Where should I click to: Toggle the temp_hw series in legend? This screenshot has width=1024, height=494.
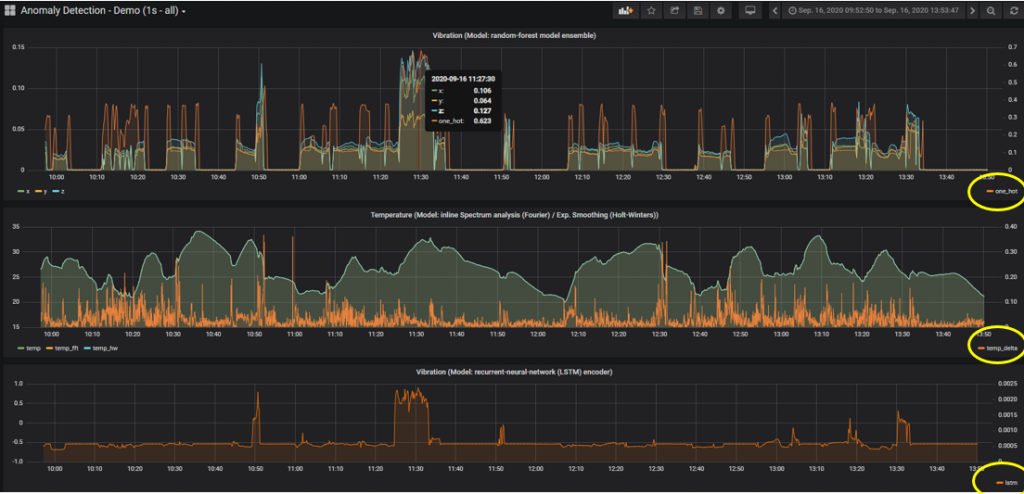coord(103,348)
